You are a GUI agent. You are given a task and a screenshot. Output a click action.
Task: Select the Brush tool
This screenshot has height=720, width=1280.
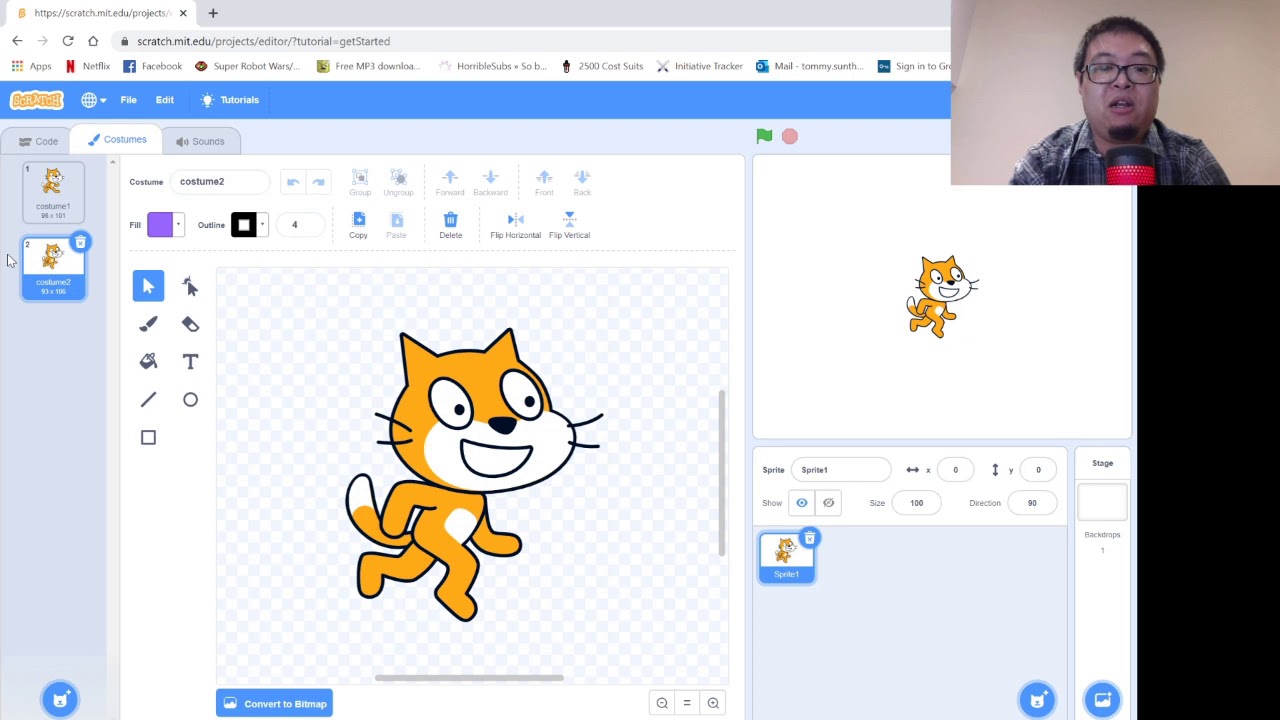tap(148, 324)
